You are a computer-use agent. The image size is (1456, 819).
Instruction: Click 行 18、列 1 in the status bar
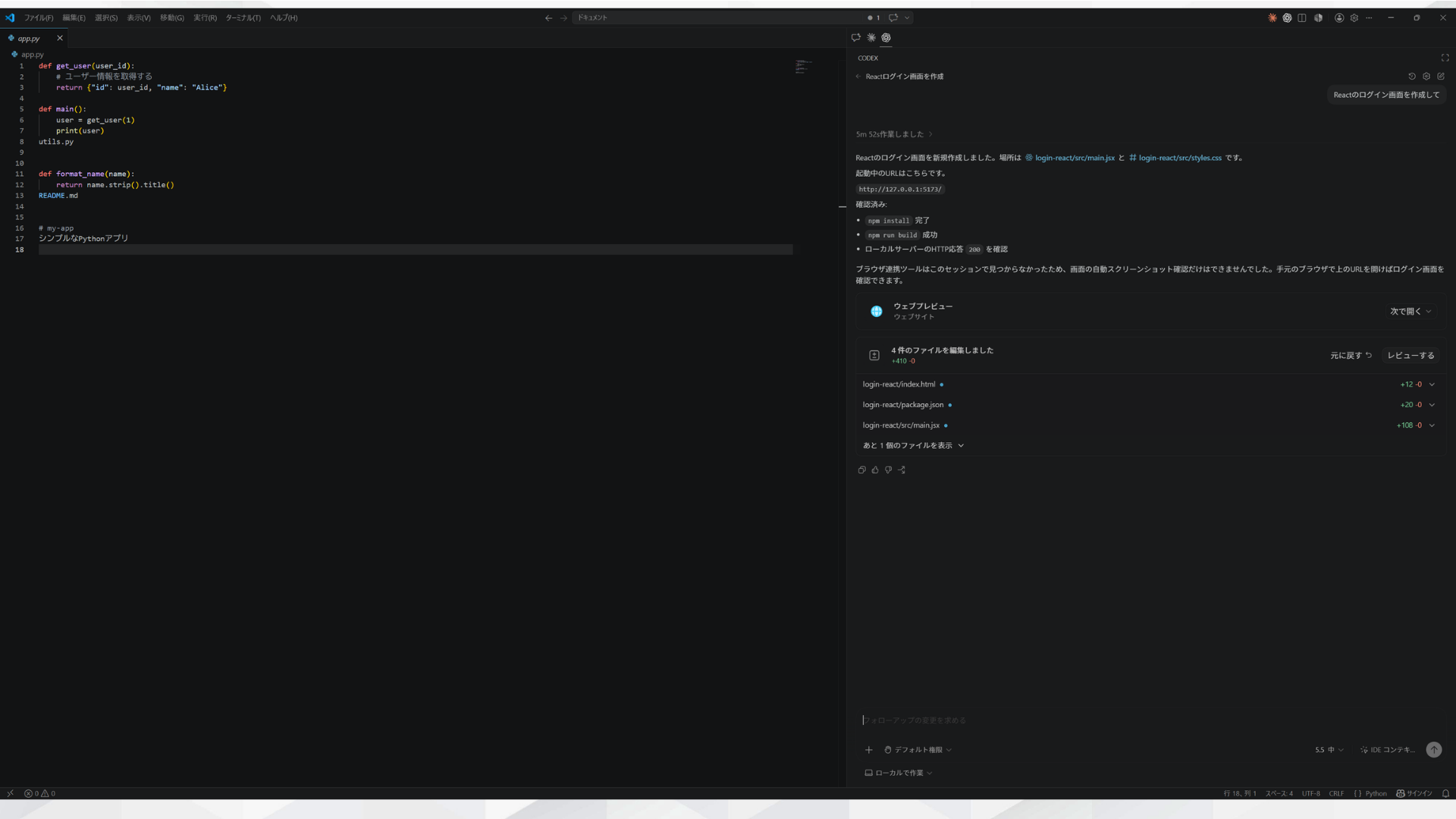[1239, 793]
